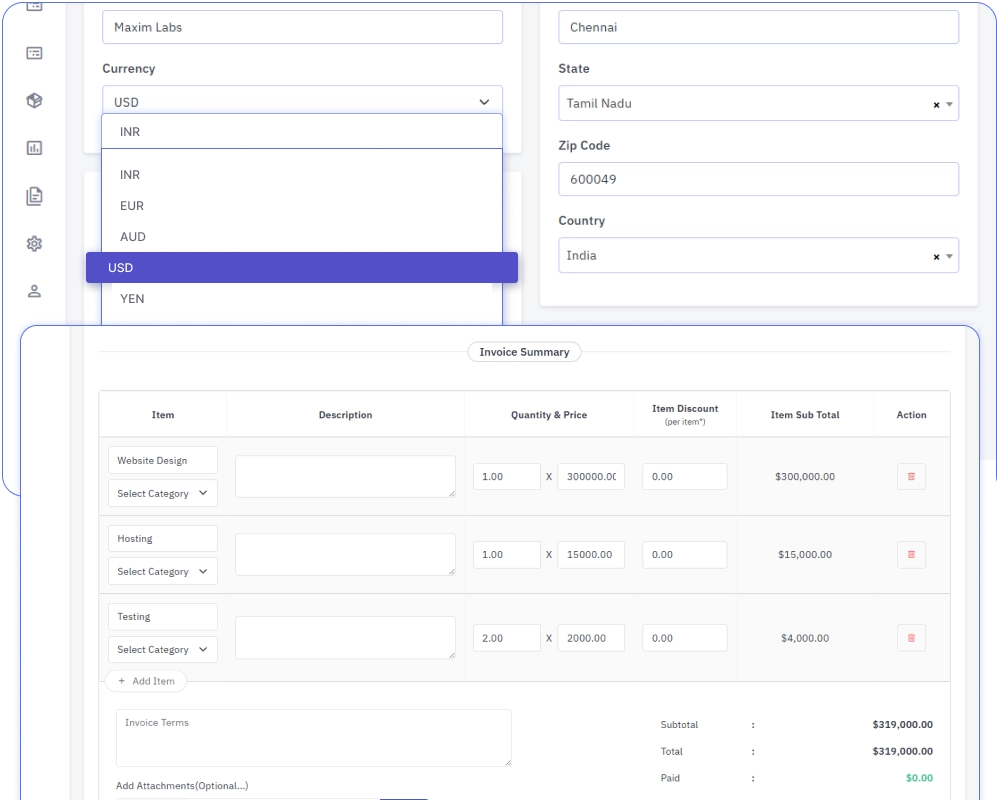Image resolution: width=1000 pixels, height=800 pixels.
Task: Click the Website Design description box
Action: pos(345,477)
